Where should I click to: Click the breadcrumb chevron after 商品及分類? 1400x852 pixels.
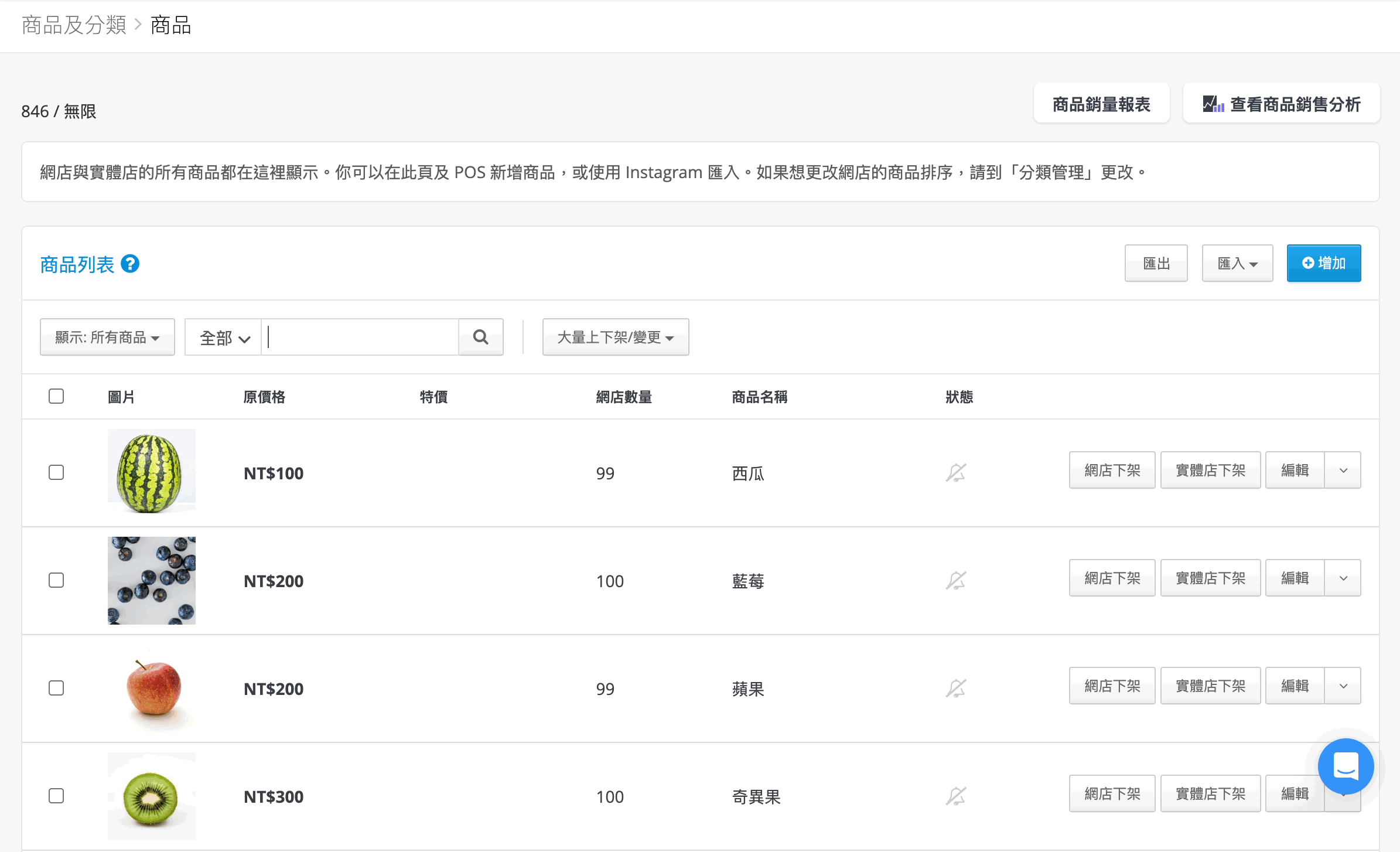click(138, 25)
